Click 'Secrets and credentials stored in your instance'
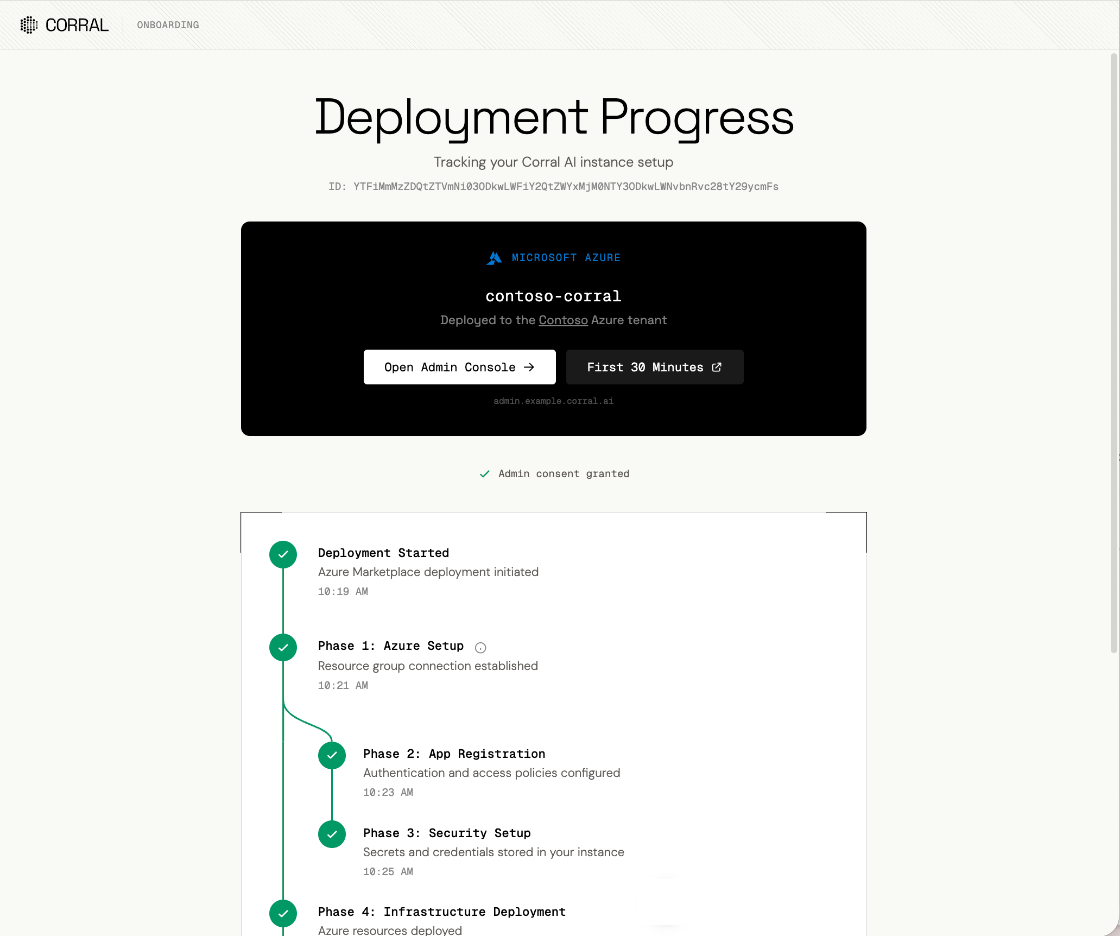 pyautogui.click(x=494, y=852)
